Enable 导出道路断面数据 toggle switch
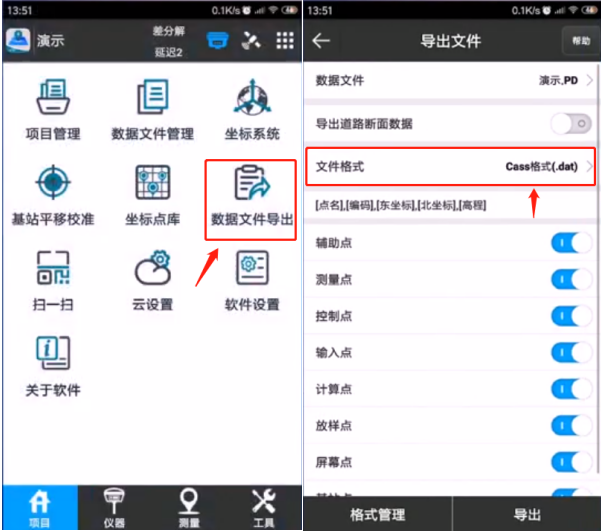Viewport: 601px width, 531px height. tap(570, 124)
